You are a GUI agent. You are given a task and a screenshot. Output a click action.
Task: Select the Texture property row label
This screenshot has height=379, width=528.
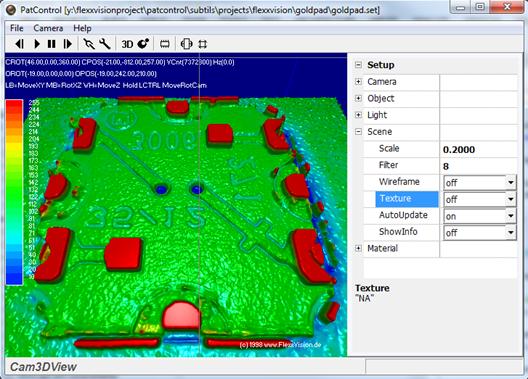click(x=407, y=199)
